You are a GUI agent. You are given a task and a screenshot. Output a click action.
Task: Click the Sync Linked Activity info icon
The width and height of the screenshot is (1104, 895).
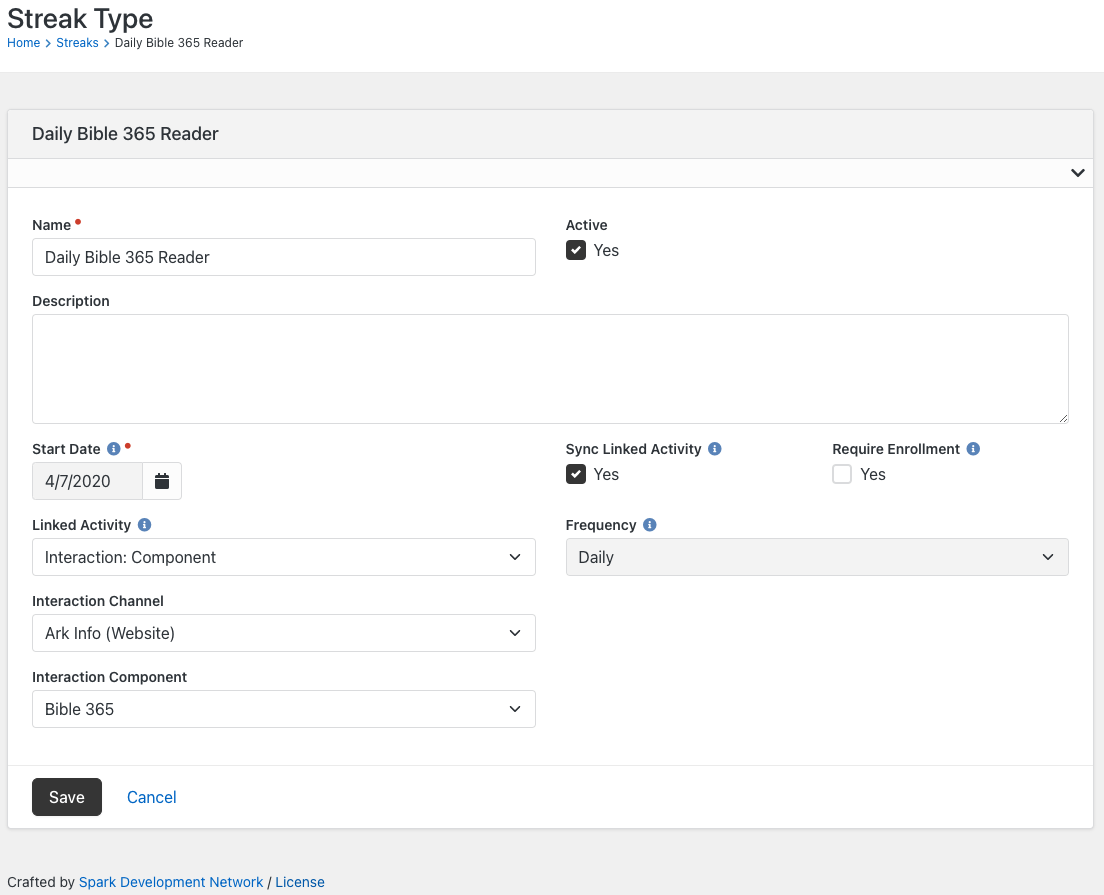point(715,449)
